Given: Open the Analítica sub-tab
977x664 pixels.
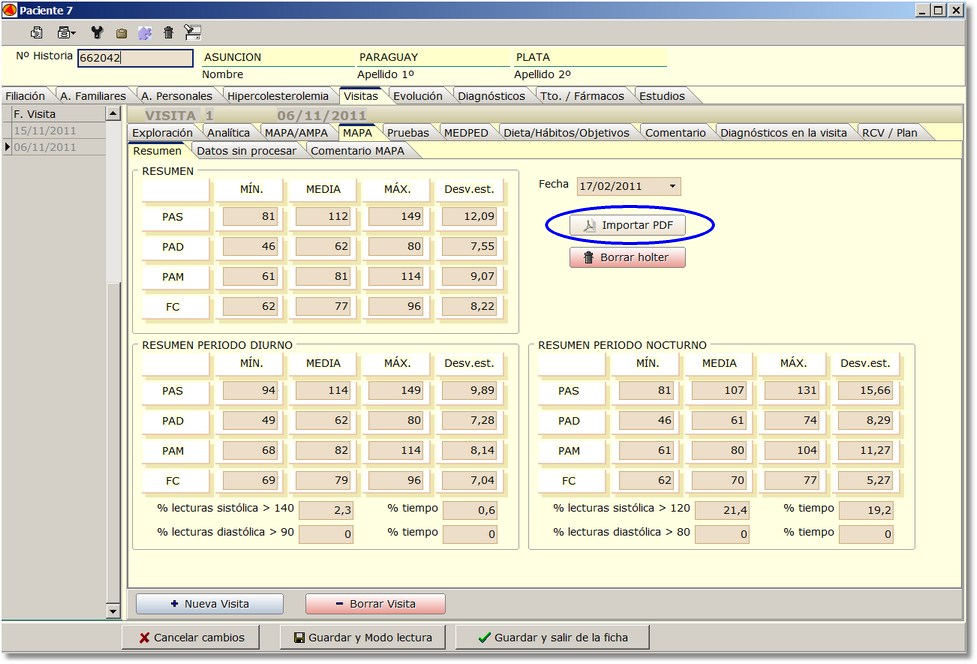Looking at the screenshot, I should [229, 133].
